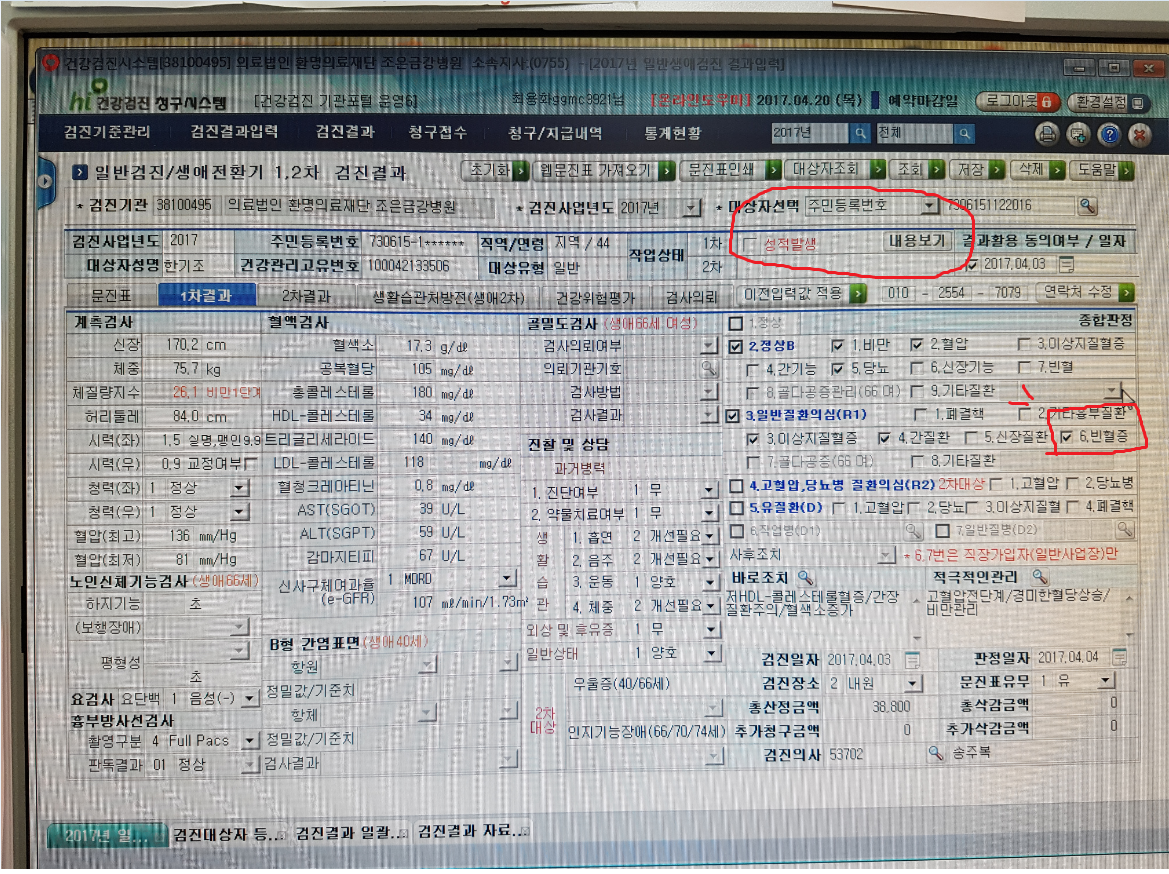Click the 내용보기 button
Viewport: 1169px width, 874px height.
tap(917, 241)
